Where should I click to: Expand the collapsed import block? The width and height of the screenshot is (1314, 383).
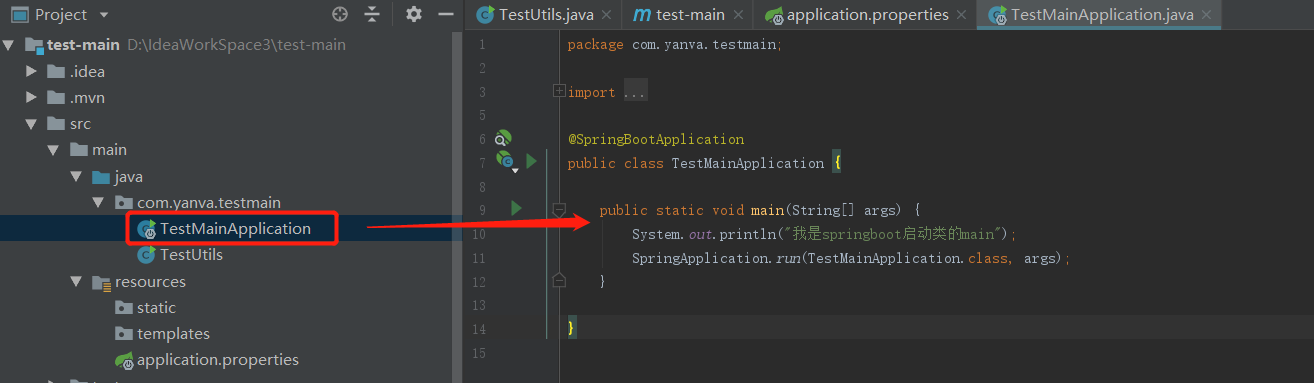click(559, 91)
